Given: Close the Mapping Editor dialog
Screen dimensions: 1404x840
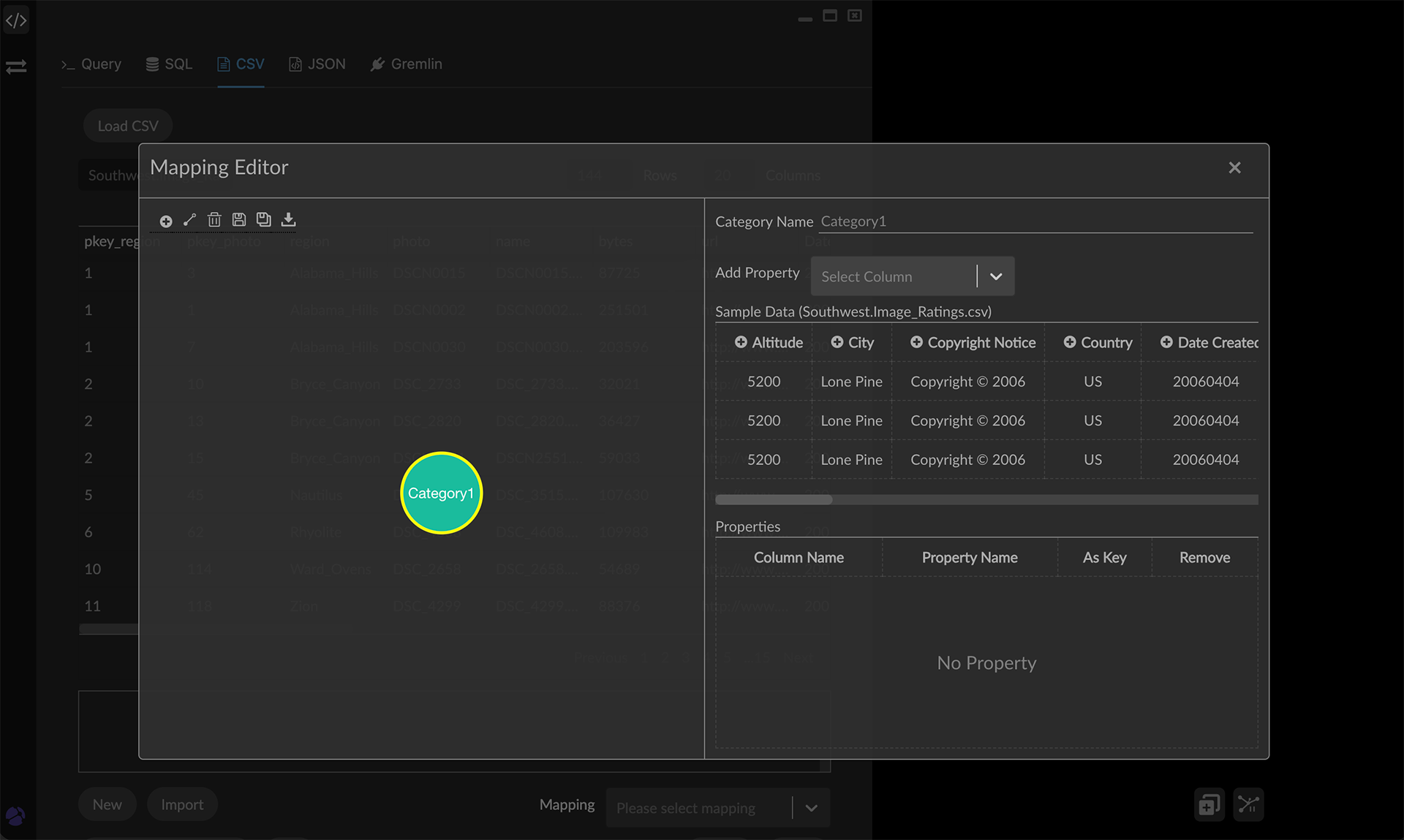Looking at the screenshot, I should tap(1234, 168).
